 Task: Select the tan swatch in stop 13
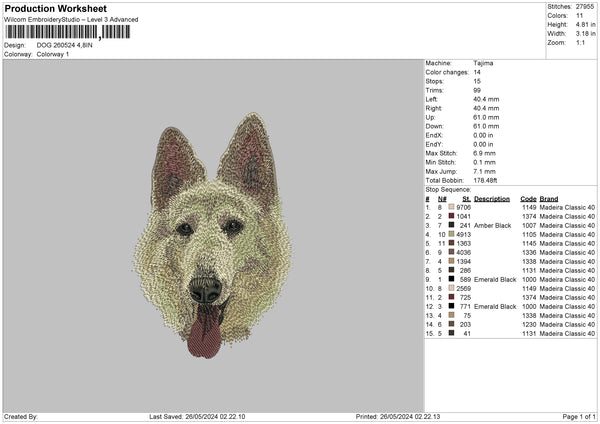pos(452,315)
